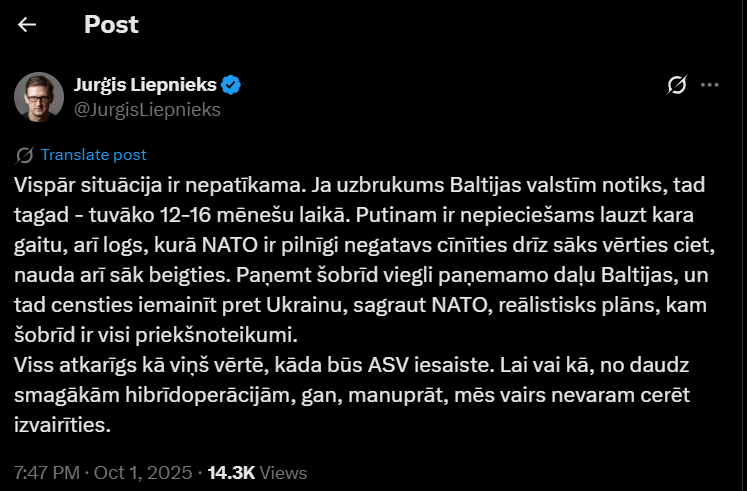Click the Translate post link

click(x=94, y=155)
